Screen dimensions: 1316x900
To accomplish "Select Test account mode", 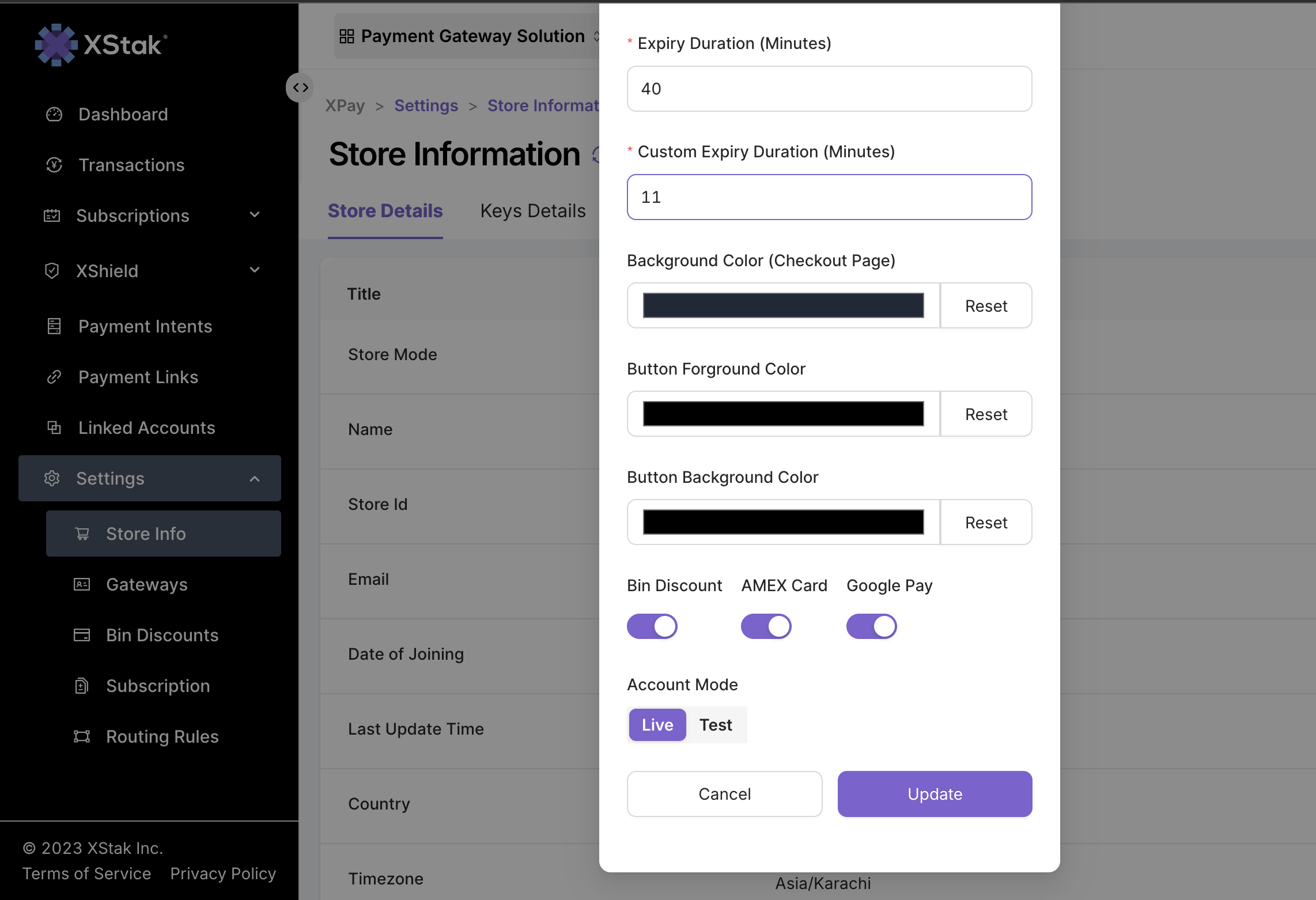I will coord(716,725).
